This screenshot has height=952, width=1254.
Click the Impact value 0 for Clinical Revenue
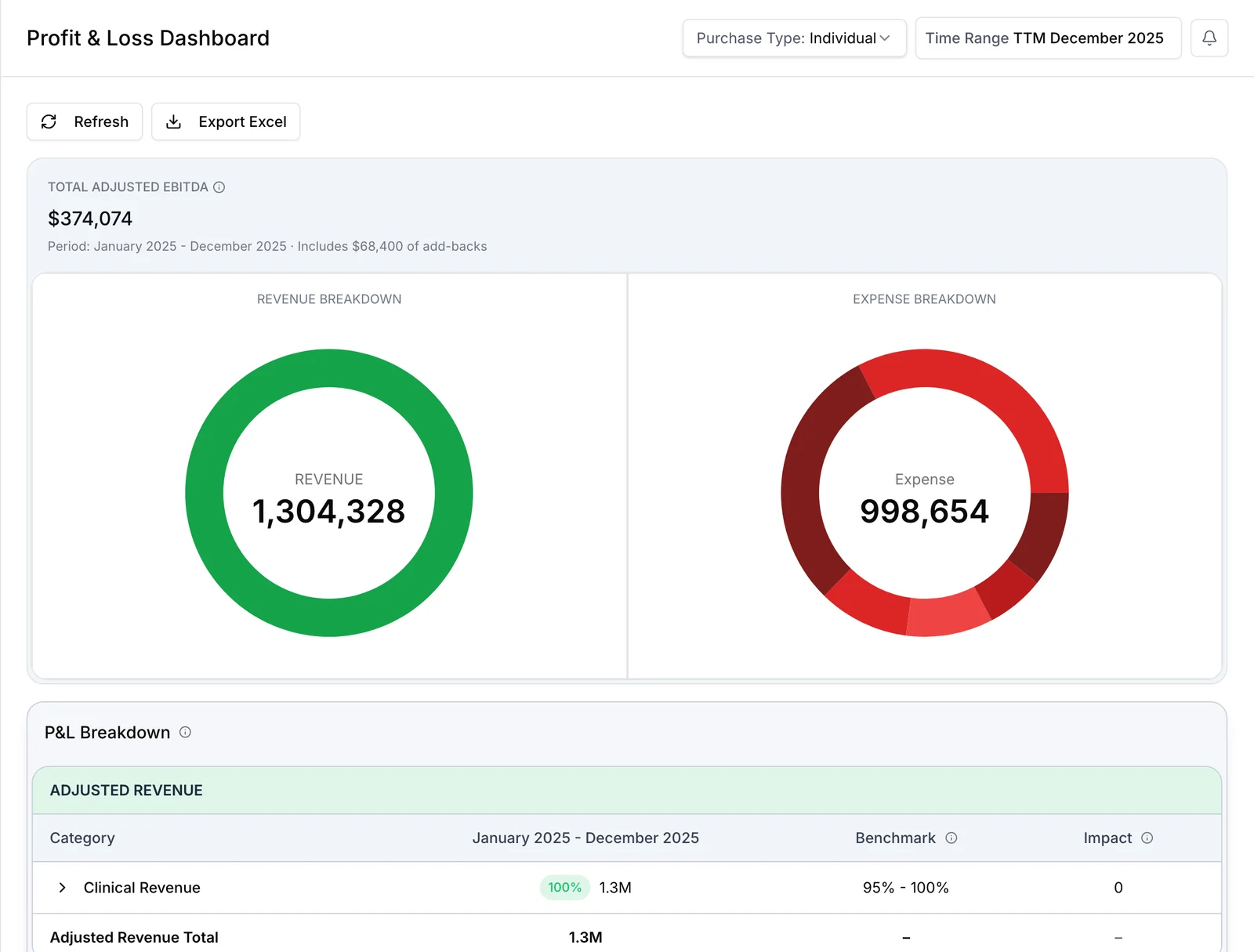[x=1118, y=887]
